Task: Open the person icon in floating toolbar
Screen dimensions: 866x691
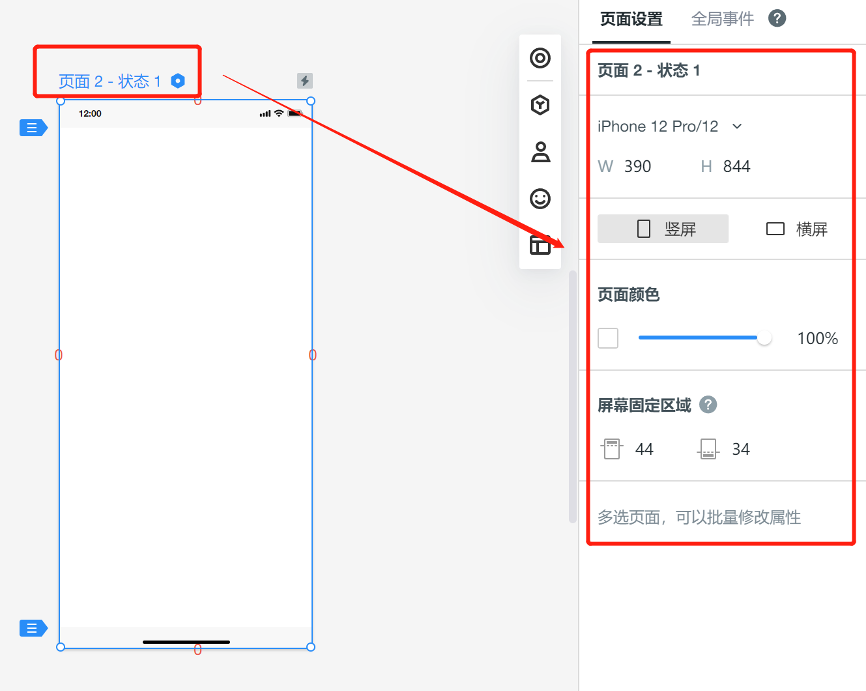Action: pyautogui.click(x=540, y=152)
